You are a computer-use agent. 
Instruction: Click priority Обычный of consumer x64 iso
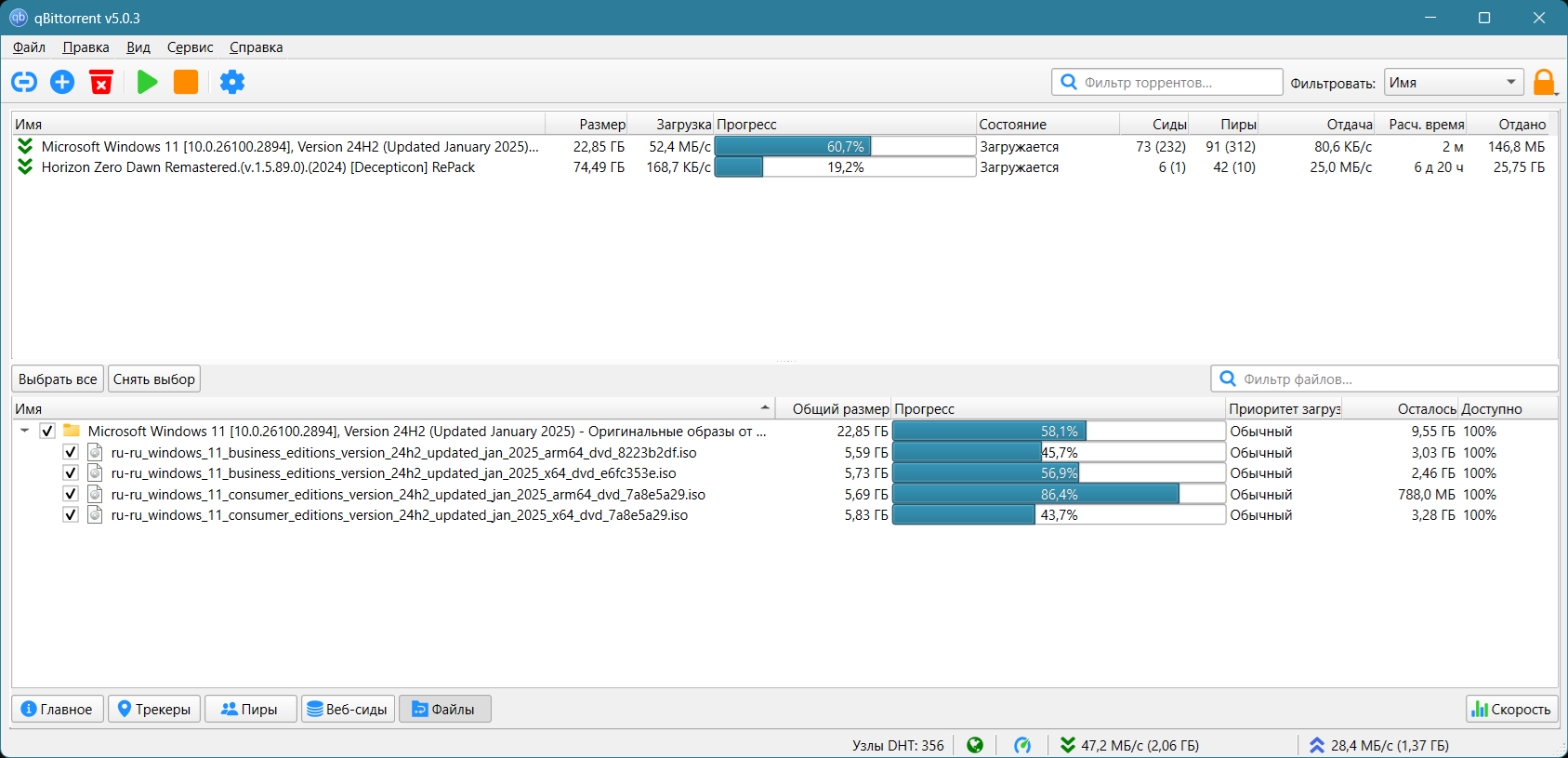[1260, 515]
